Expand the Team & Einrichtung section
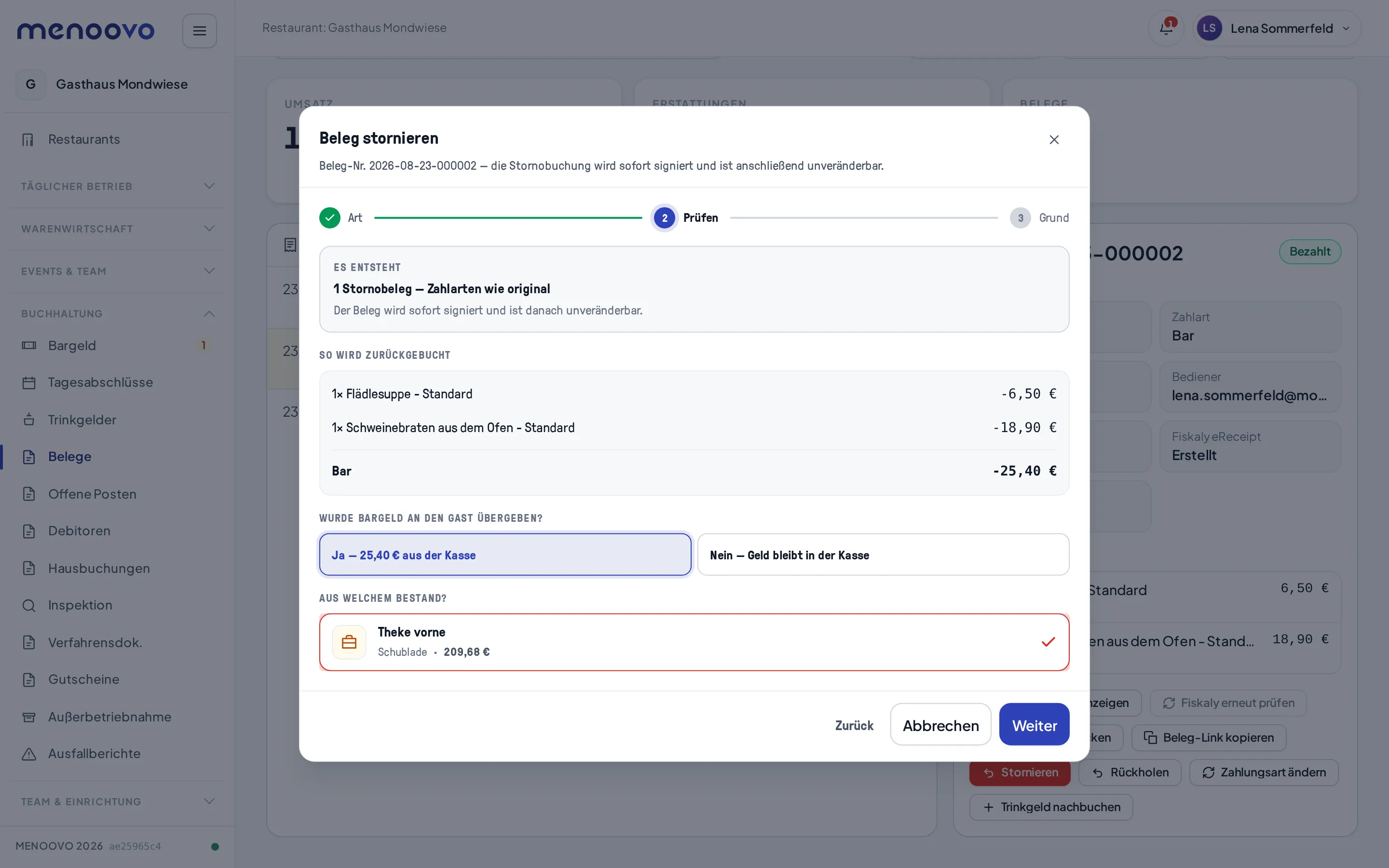Viewport: 1389px width, 868px height. [x=117, y=801]
